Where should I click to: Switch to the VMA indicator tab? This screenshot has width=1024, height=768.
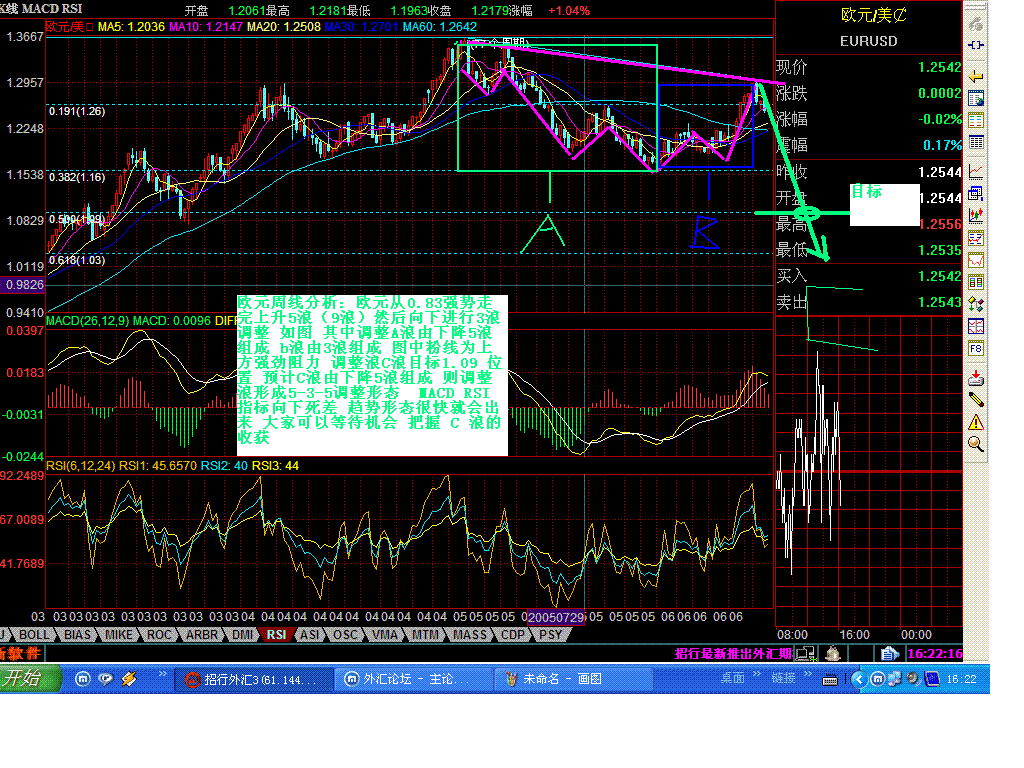(x=385, y=635)
